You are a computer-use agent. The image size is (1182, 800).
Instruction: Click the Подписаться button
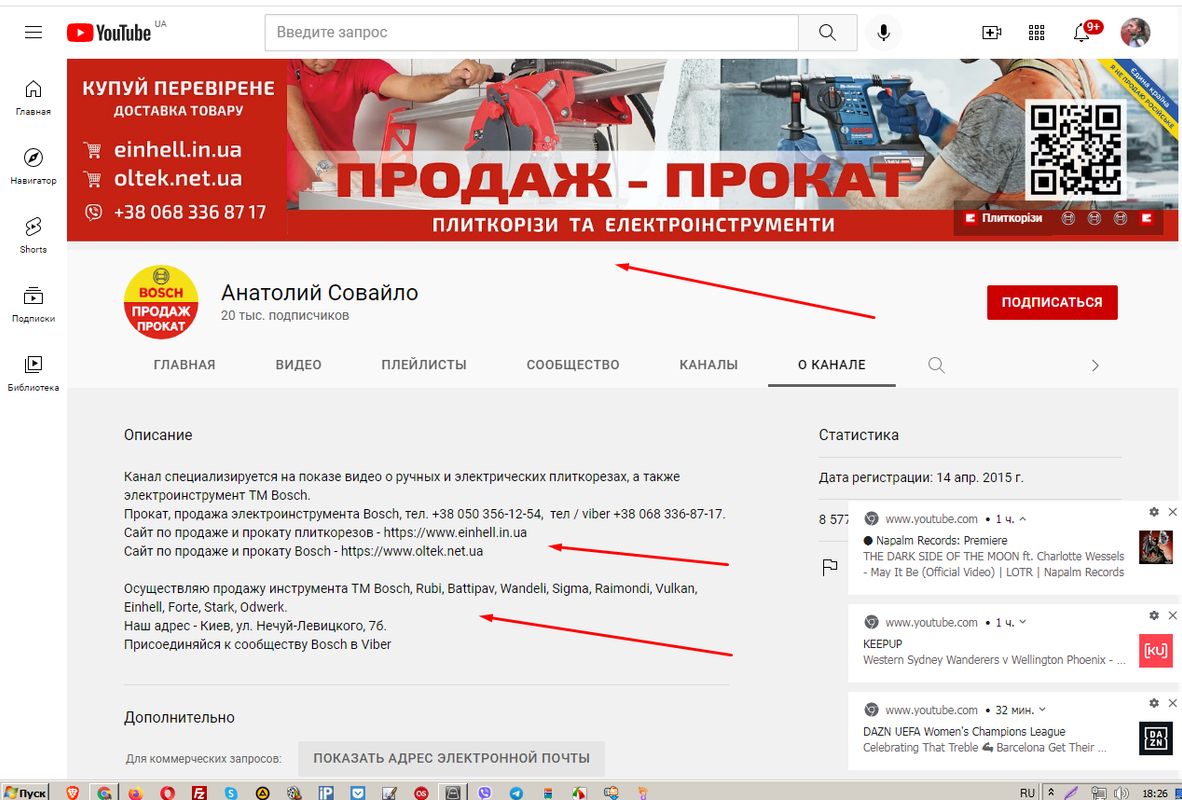1052,302
